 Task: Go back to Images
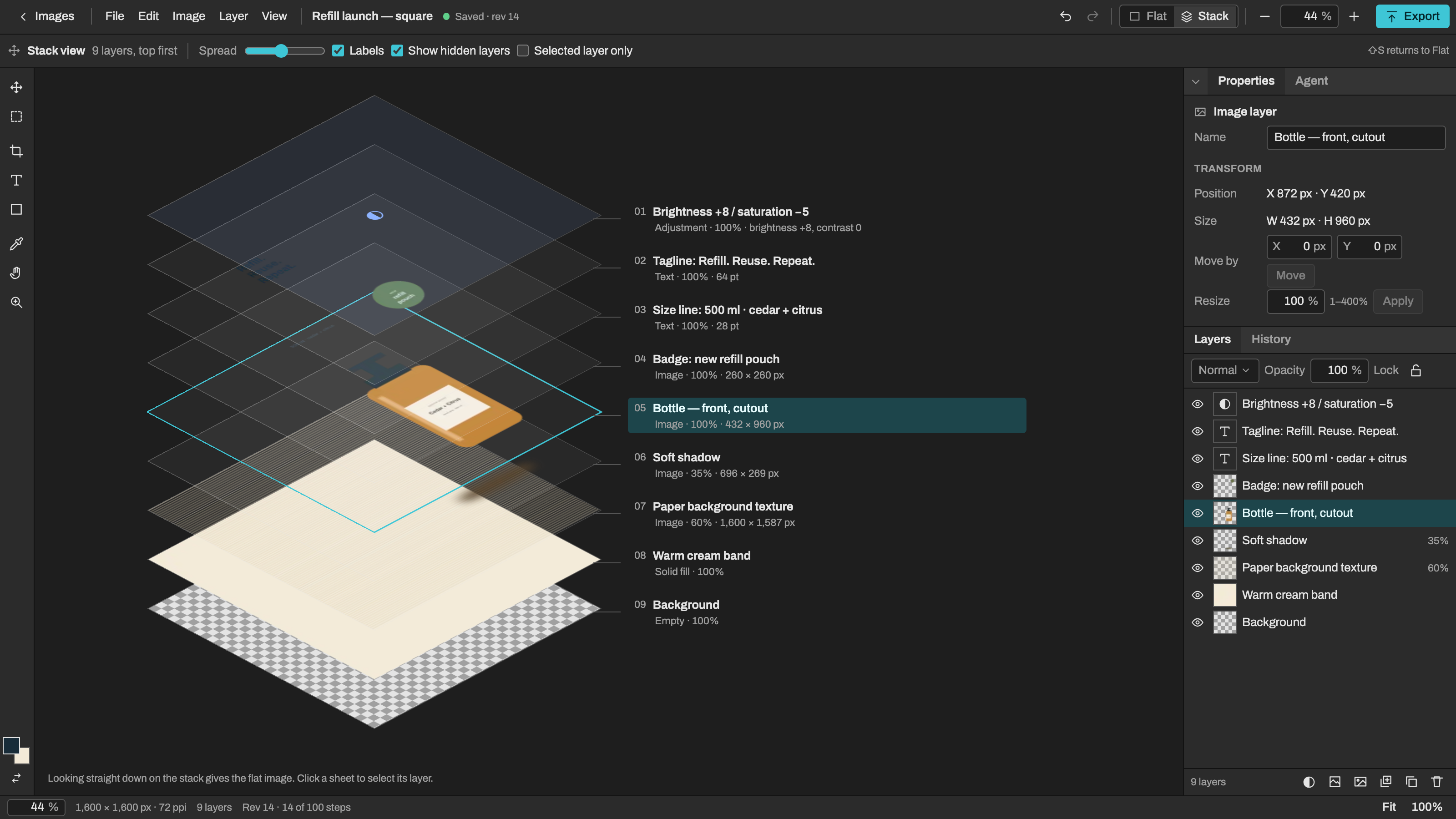tap(47, 16)
